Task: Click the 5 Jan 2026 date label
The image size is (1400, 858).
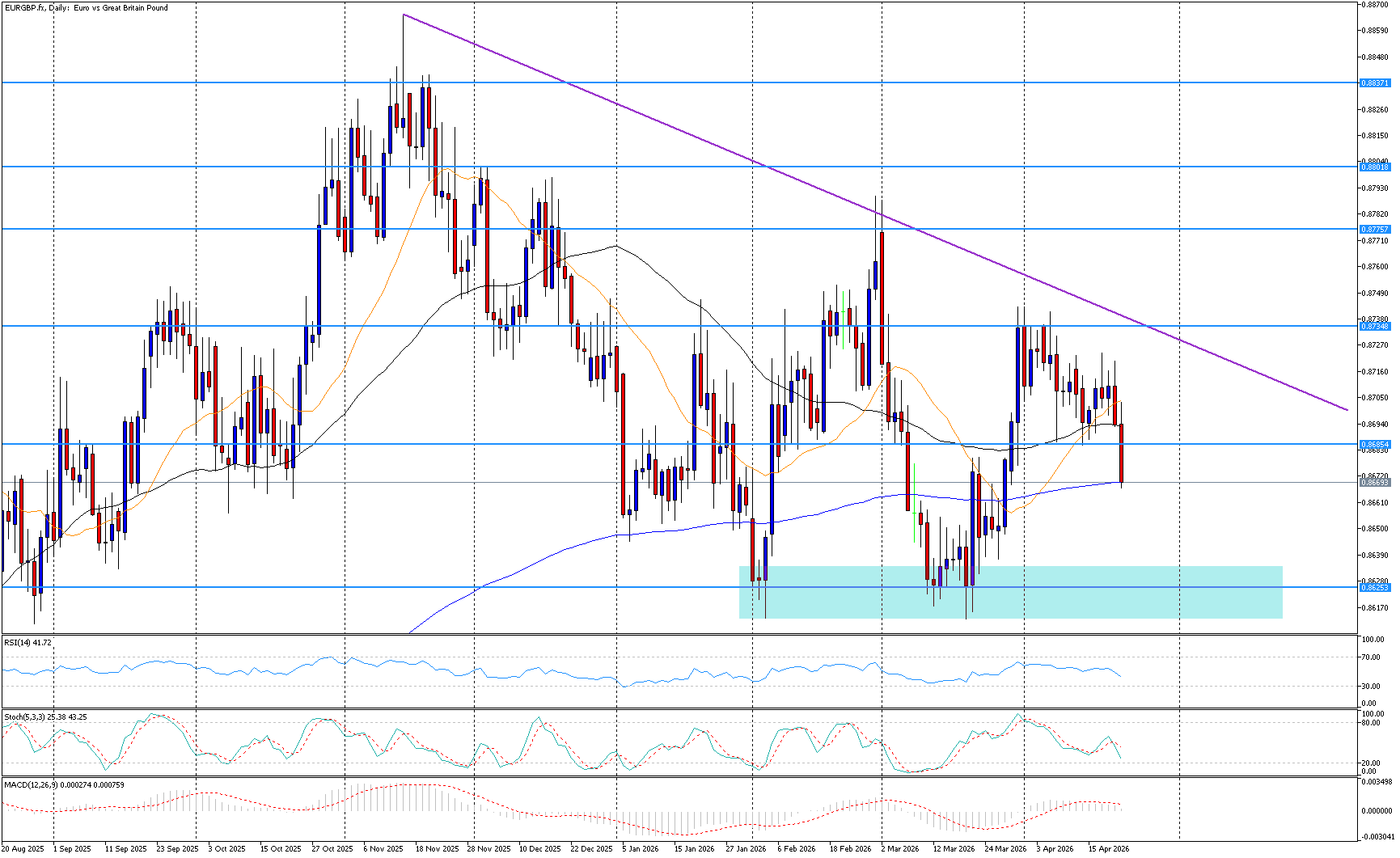Action: 641,849
